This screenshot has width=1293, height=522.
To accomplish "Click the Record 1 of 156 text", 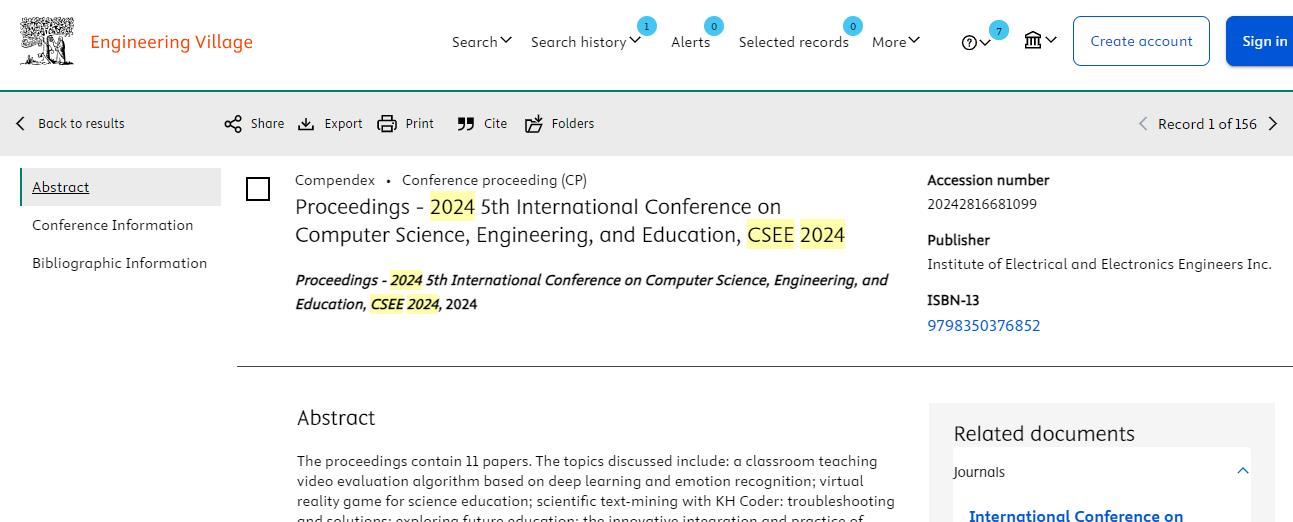I will point(1207,124).
